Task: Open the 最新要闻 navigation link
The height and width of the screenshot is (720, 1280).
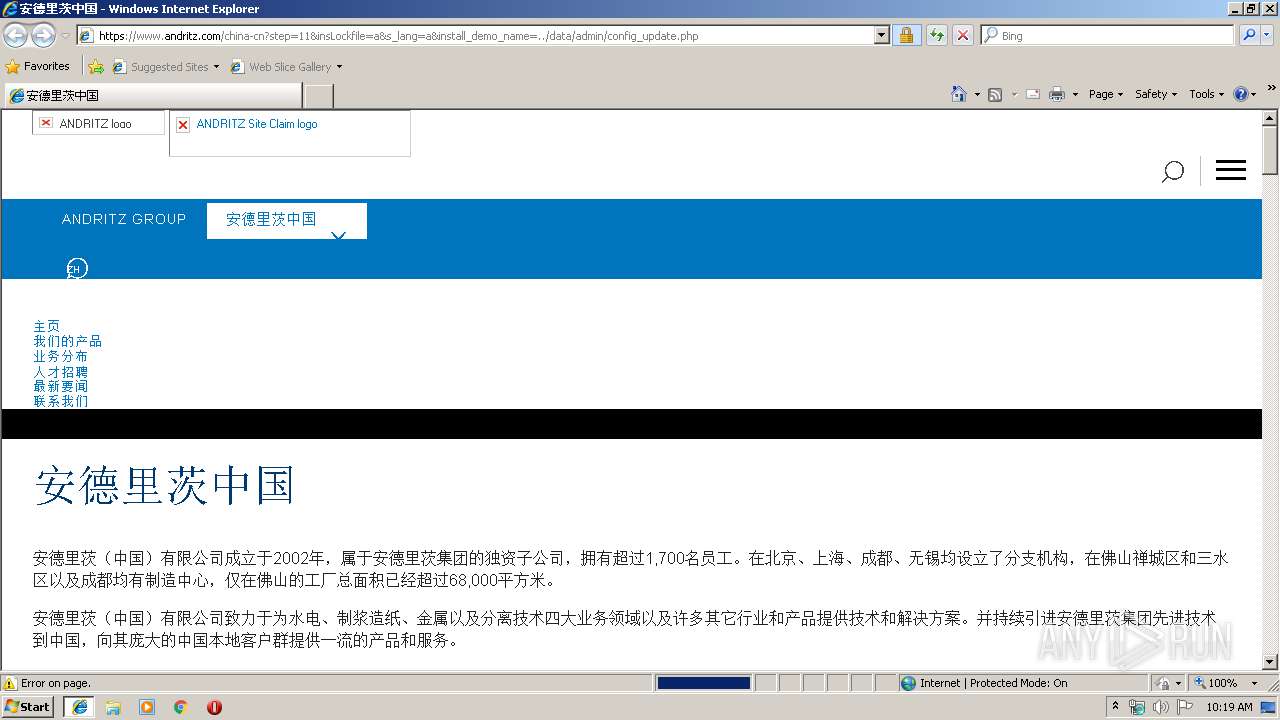Action: (60, 386)
